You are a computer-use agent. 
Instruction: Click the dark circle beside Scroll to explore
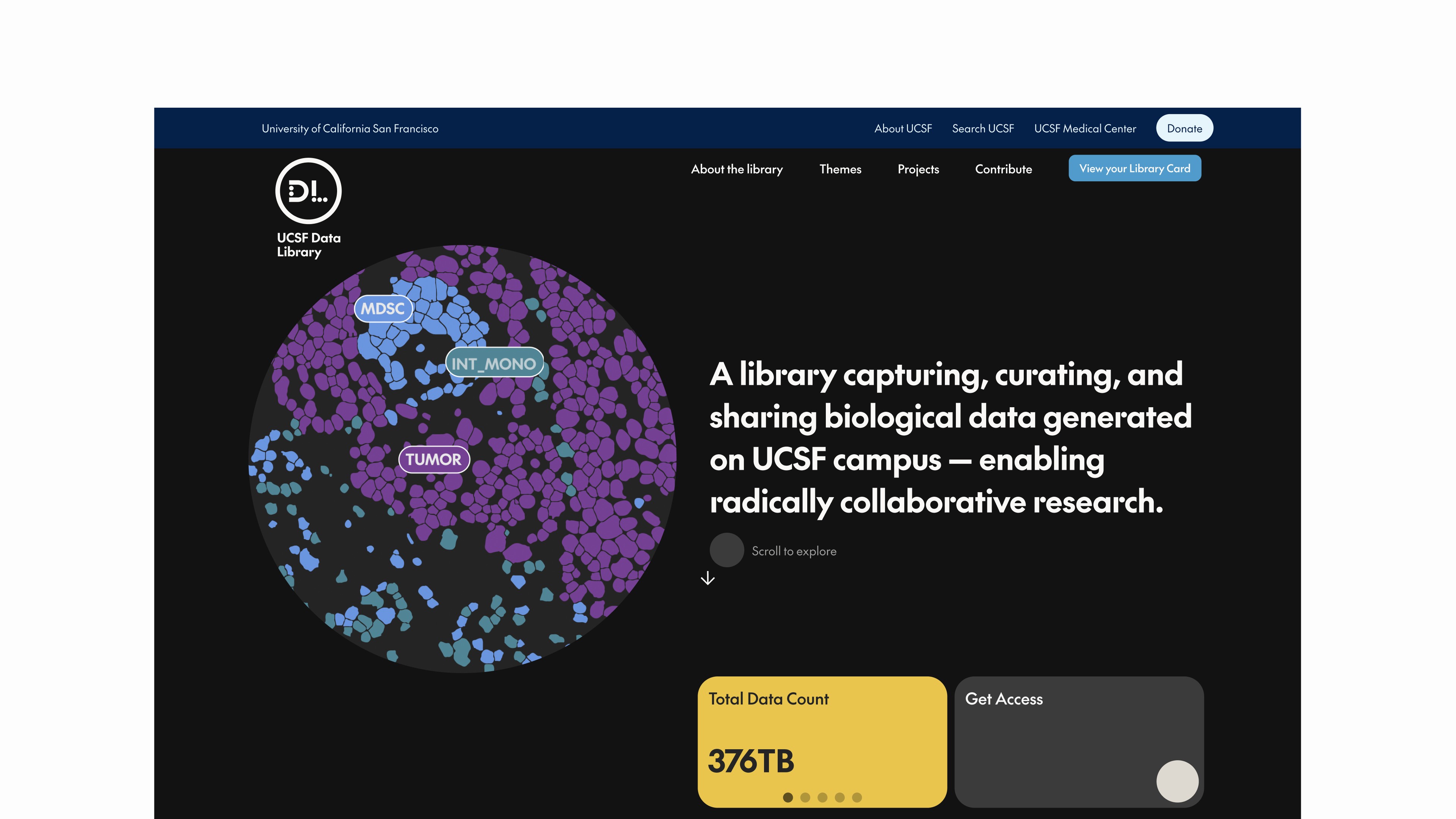point(727,550)
